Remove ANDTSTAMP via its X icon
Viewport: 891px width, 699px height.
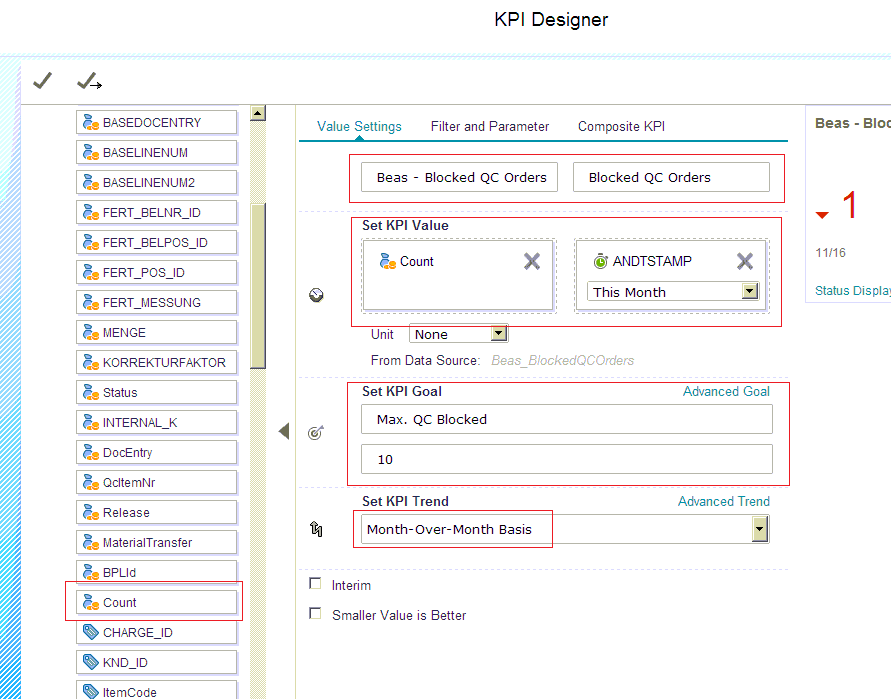point(744,260)
